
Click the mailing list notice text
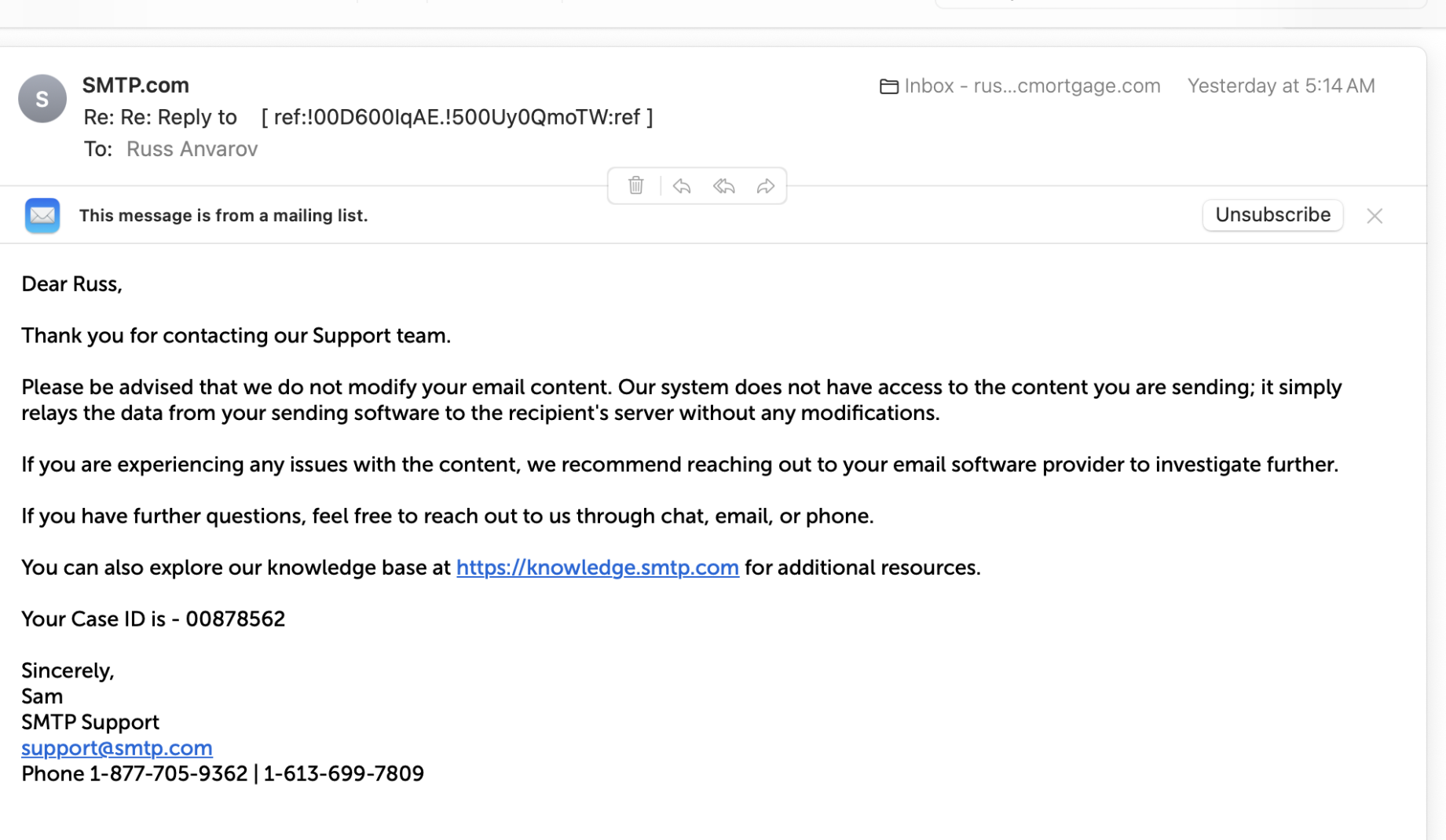(223, 216)
